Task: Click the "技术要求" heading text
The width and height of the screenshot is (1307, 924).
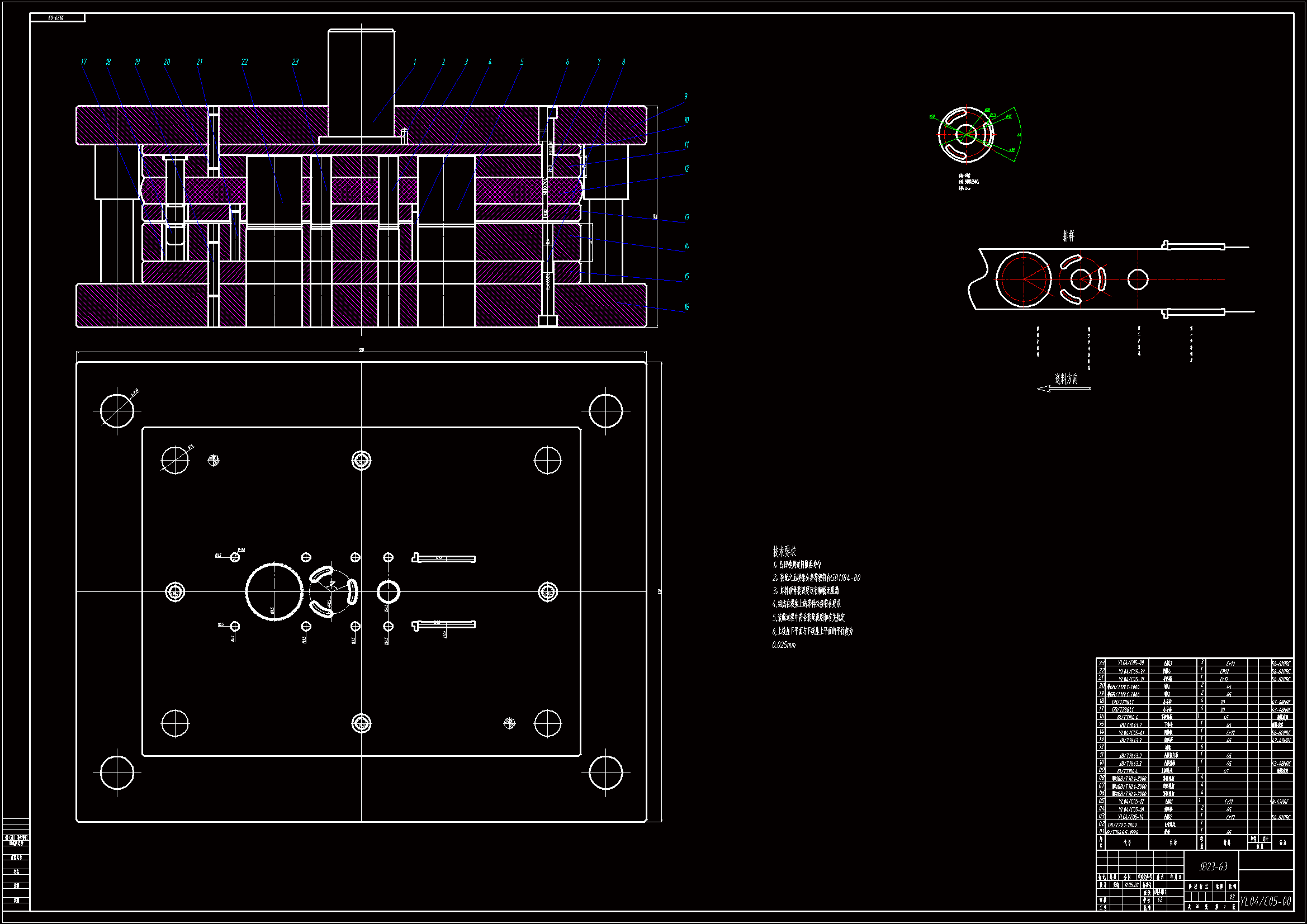Action: [784, 551]
